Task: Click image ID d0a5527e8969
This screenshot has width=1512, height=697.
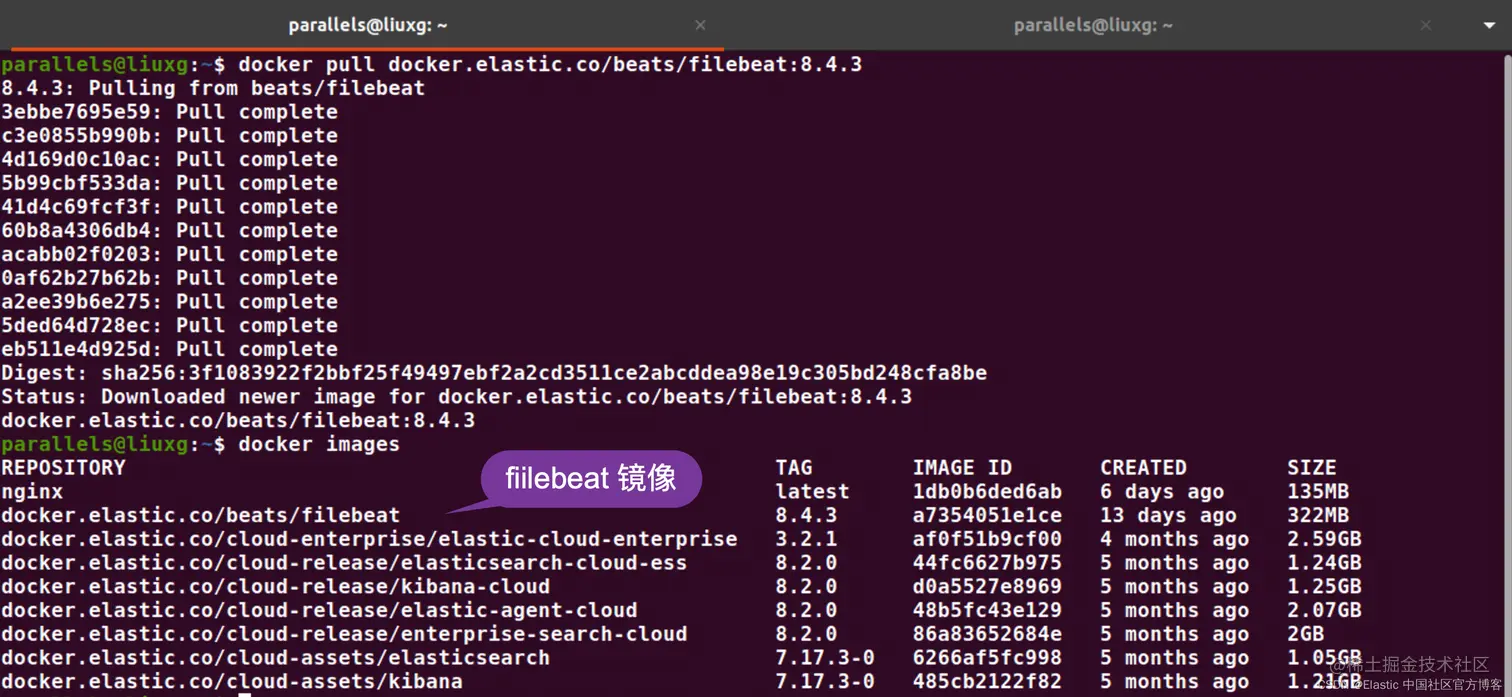Action: [x=987, y=587]
